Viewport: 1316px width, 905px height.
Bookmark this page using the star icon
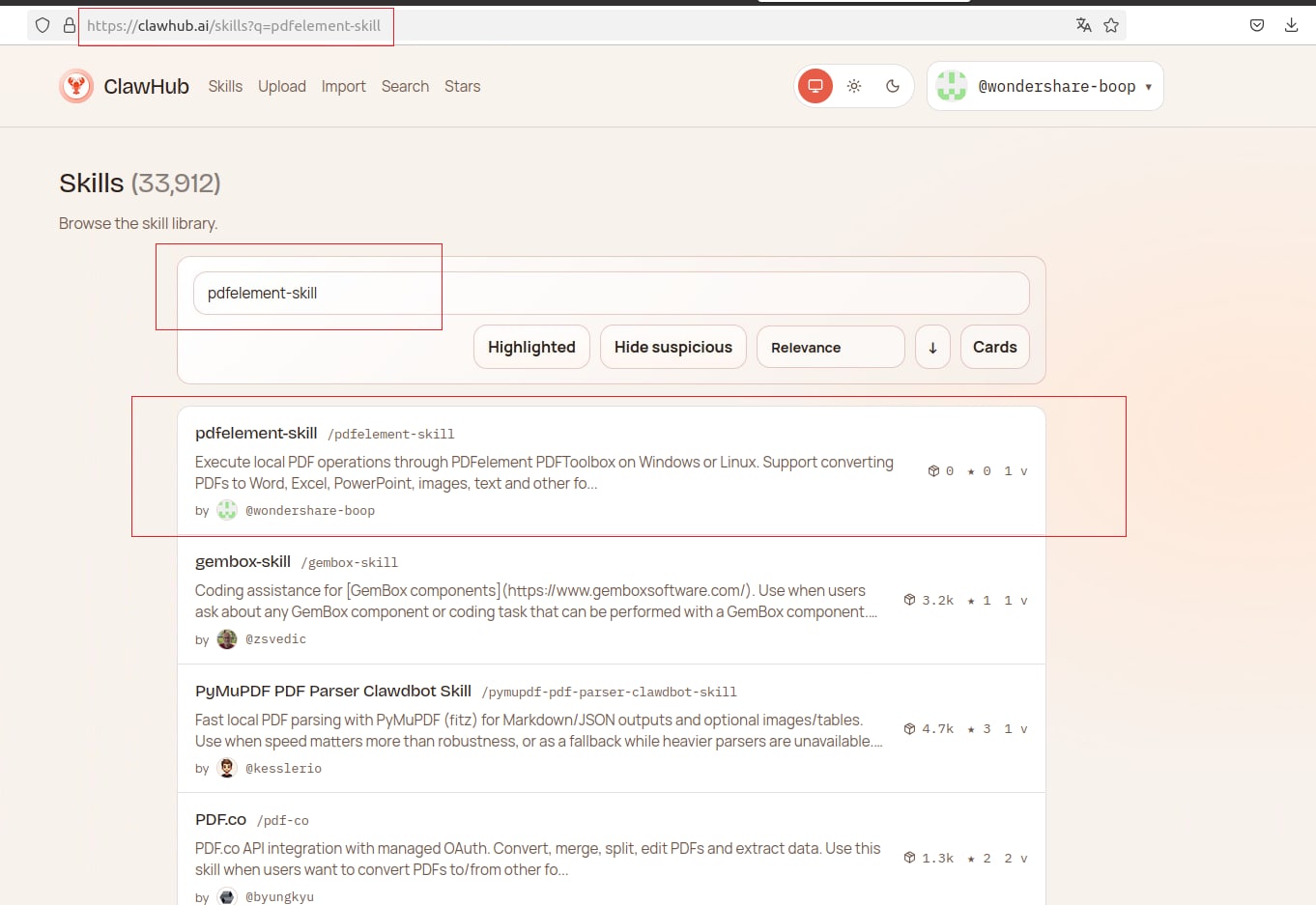tap(1111, 26)
